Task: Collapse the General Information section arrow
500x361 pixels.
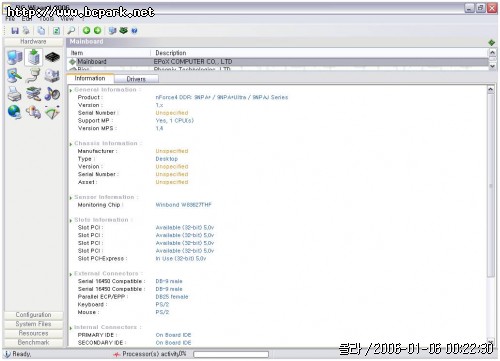Action: point(71,90)
